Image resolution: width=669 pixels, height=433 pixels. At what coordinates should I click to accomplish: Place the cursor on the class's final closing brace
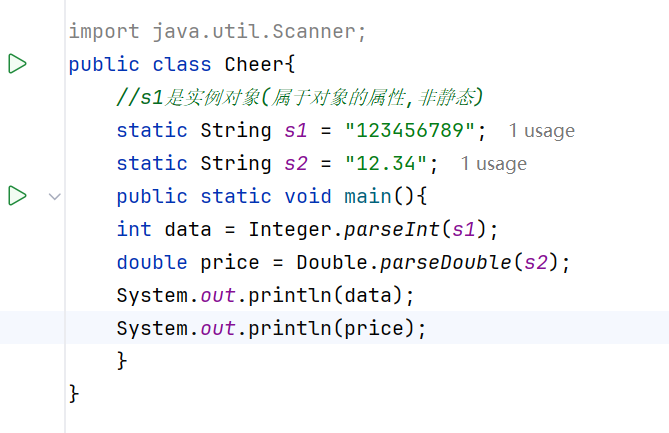[x=74, y=393]
